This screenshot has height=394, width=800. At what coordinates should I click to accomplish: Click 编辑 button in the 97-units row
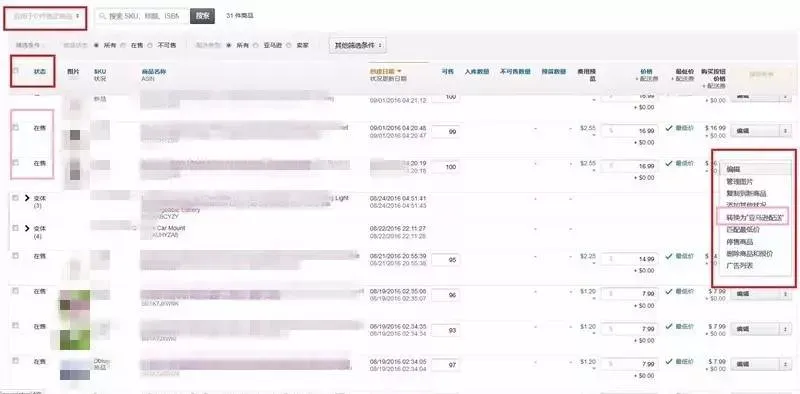[755, 364]
